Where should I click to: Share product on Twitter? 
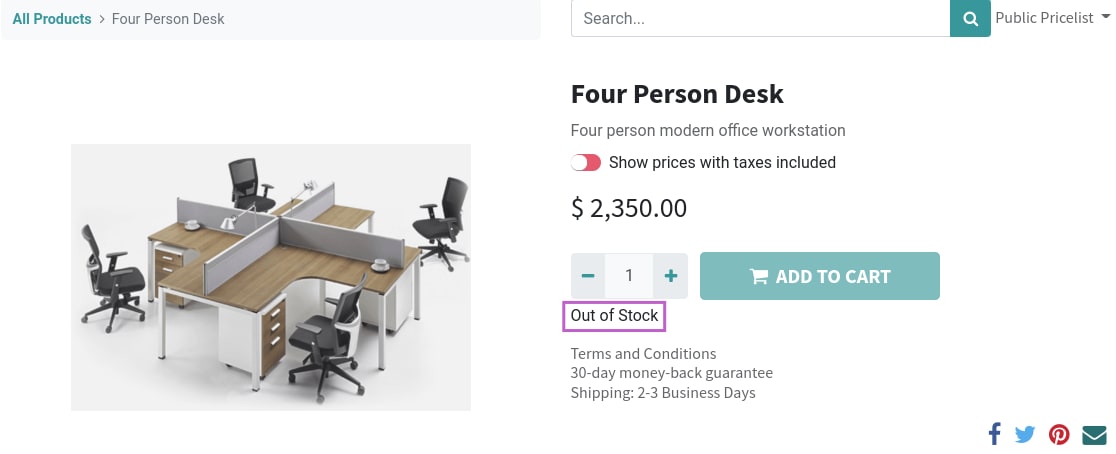pos(1025,434)
